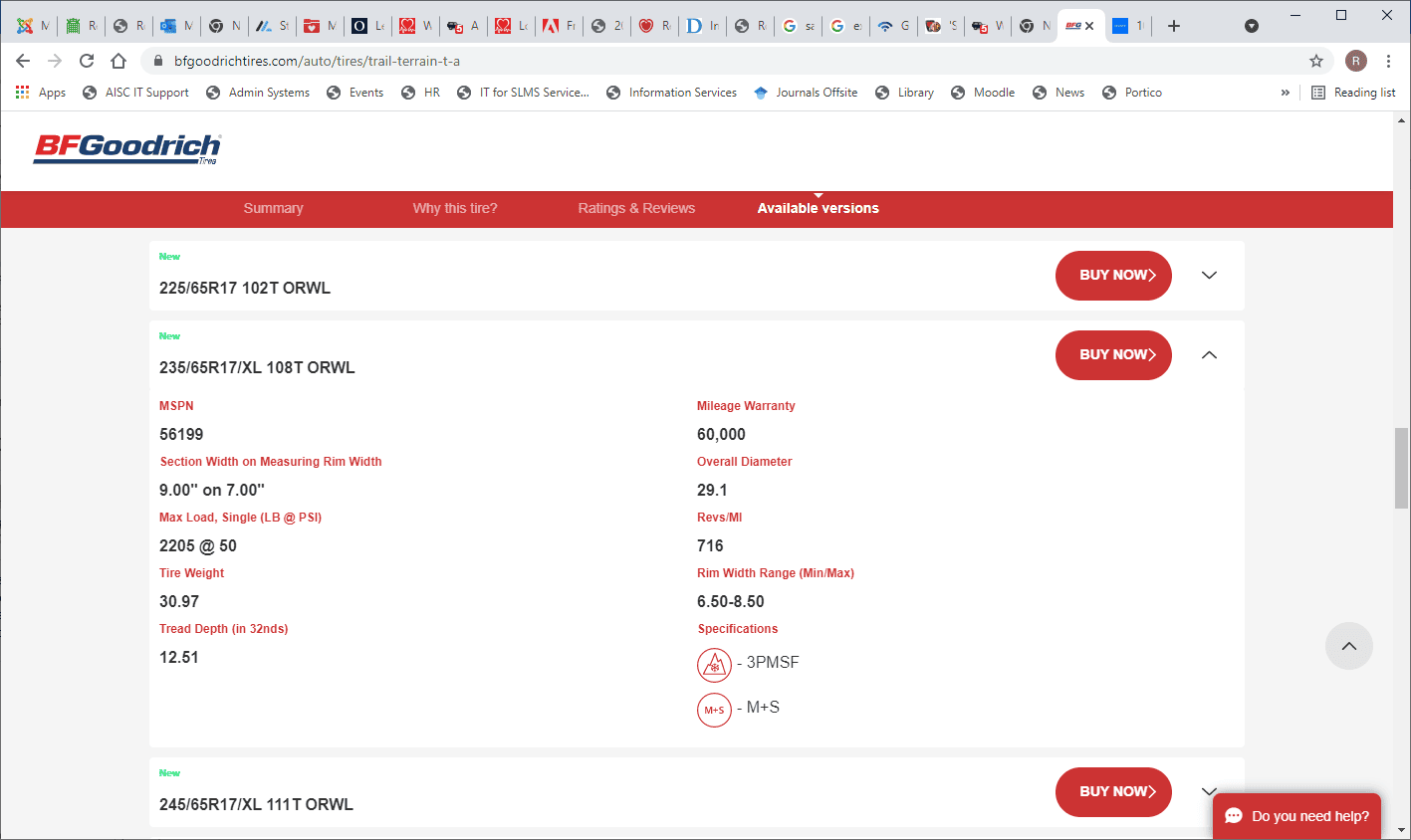
Task: Open the Information Services bookmark
Action: [672, 93]
